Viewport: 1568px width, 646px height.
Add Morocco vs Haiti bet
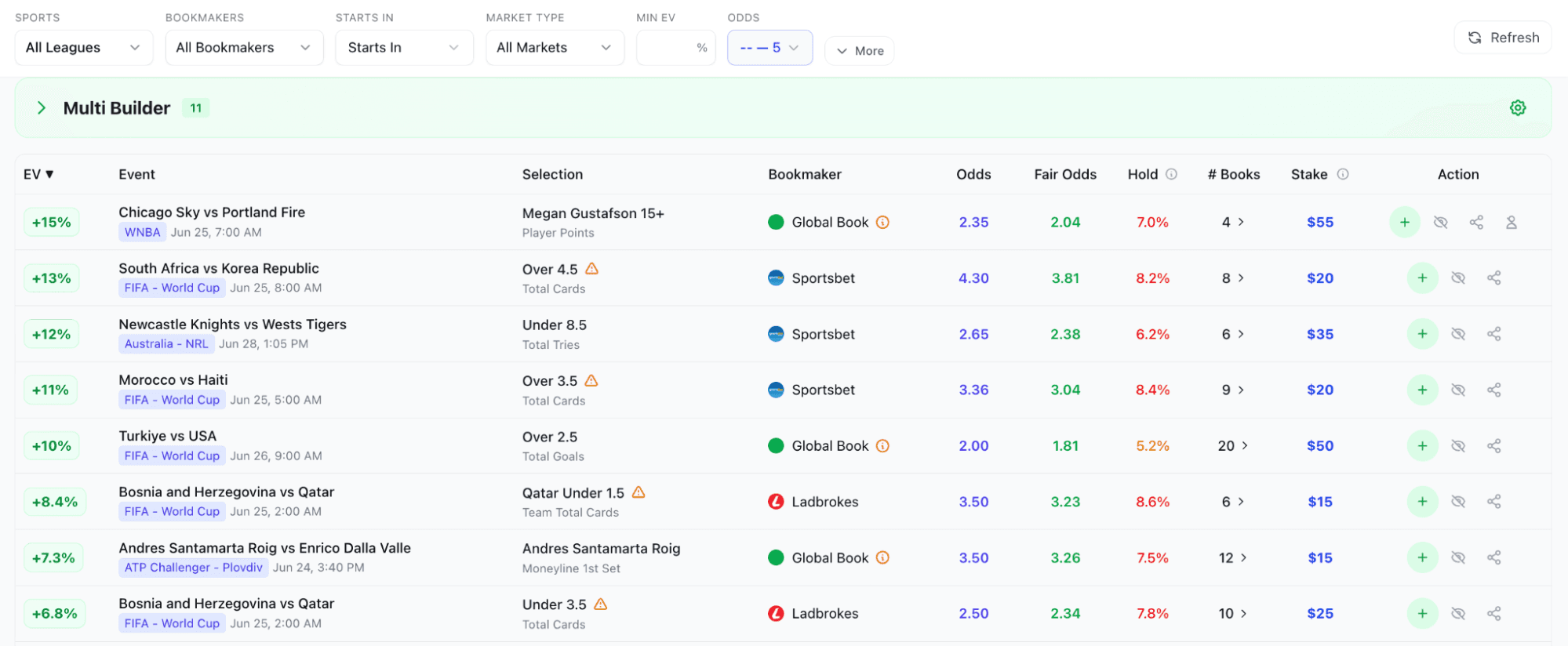coord(1422,390)
